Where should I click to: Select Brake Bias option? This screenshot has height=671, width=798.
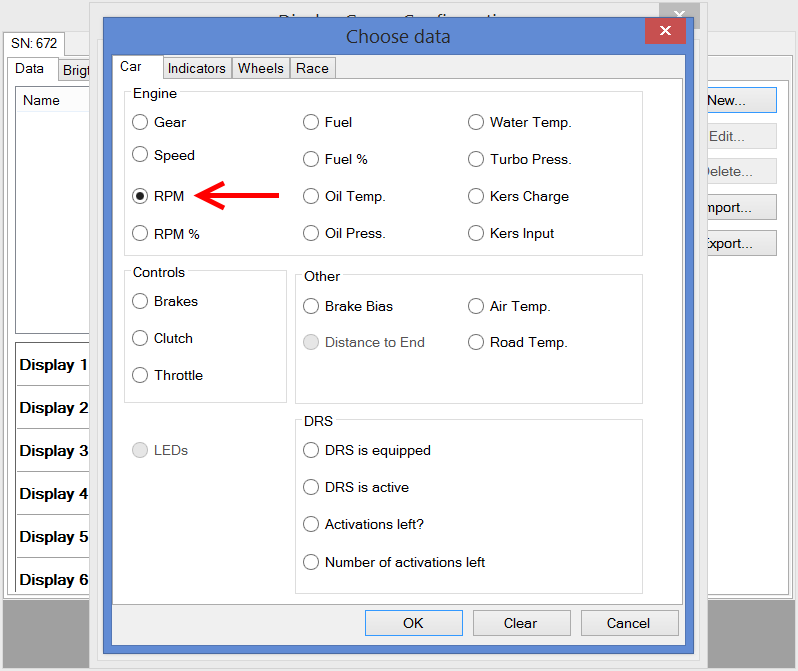[311, 306]
